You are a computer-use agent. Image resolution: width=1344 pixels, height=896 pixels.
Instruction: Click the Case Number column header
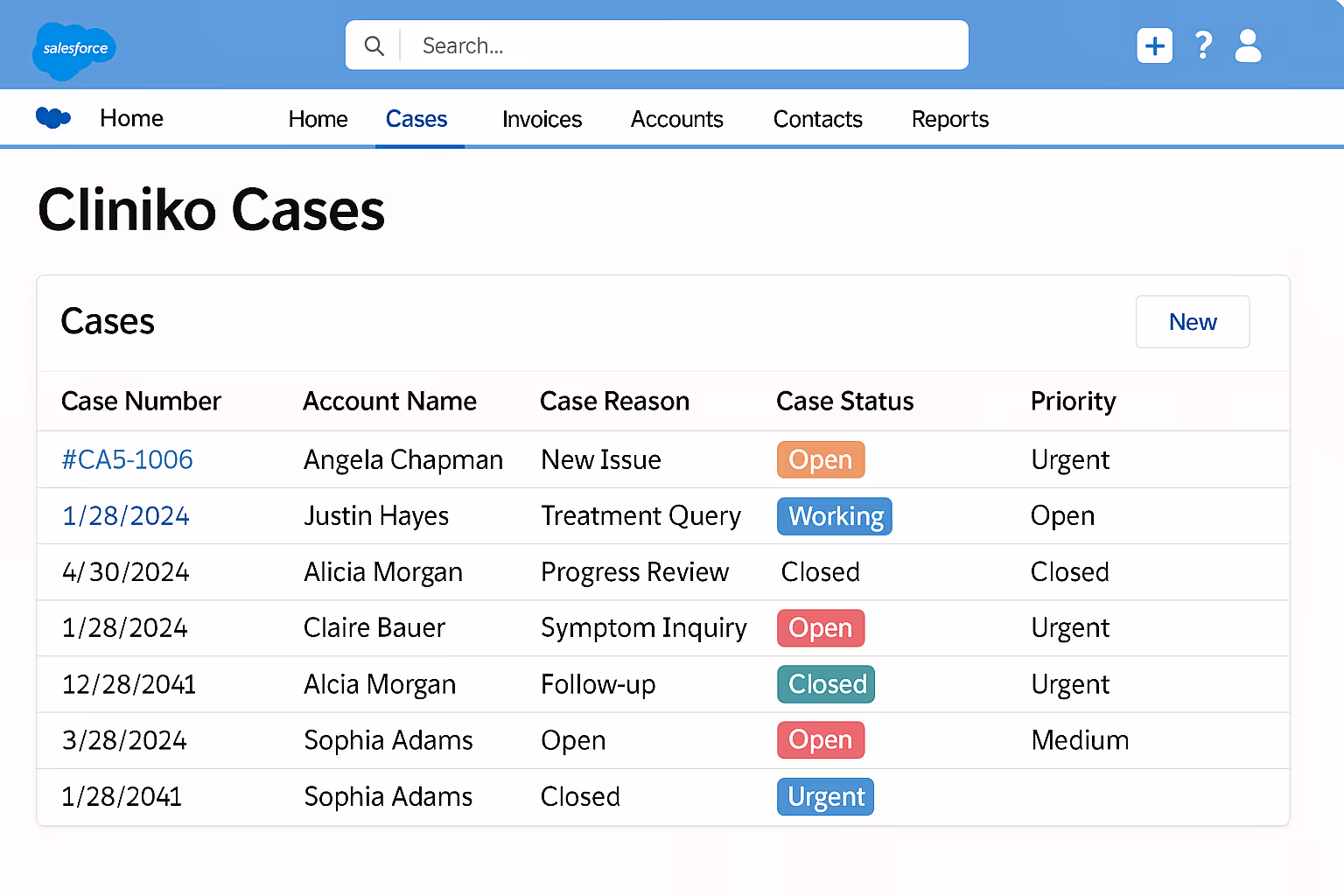pyautogui.click(x=141, y=401)
